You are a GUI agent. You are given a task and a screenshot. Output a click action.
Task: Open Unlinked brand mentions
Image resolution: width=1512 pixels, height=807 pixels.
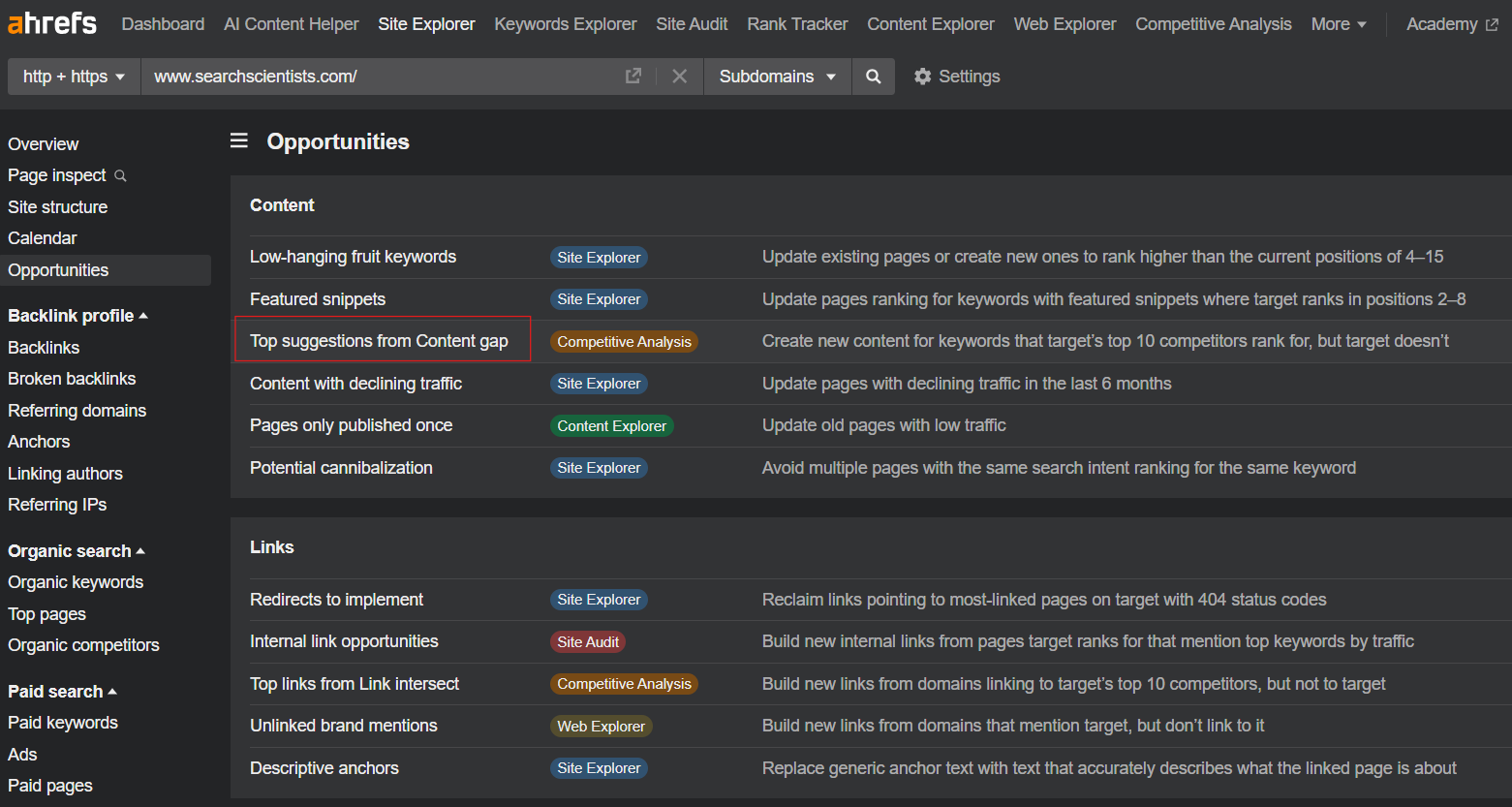click(x=344, y=726)
